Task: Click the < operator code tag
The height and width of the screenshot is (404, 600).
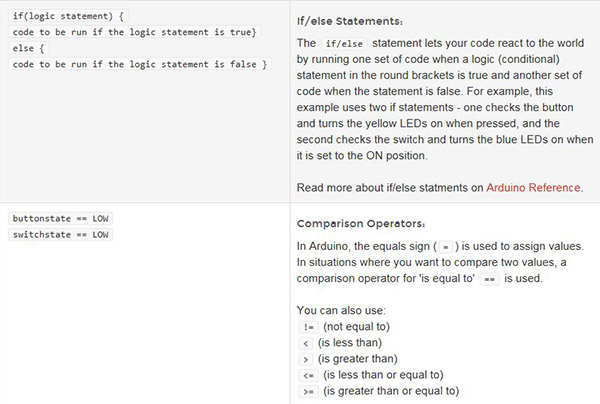Action: click(x=305, y=343)
